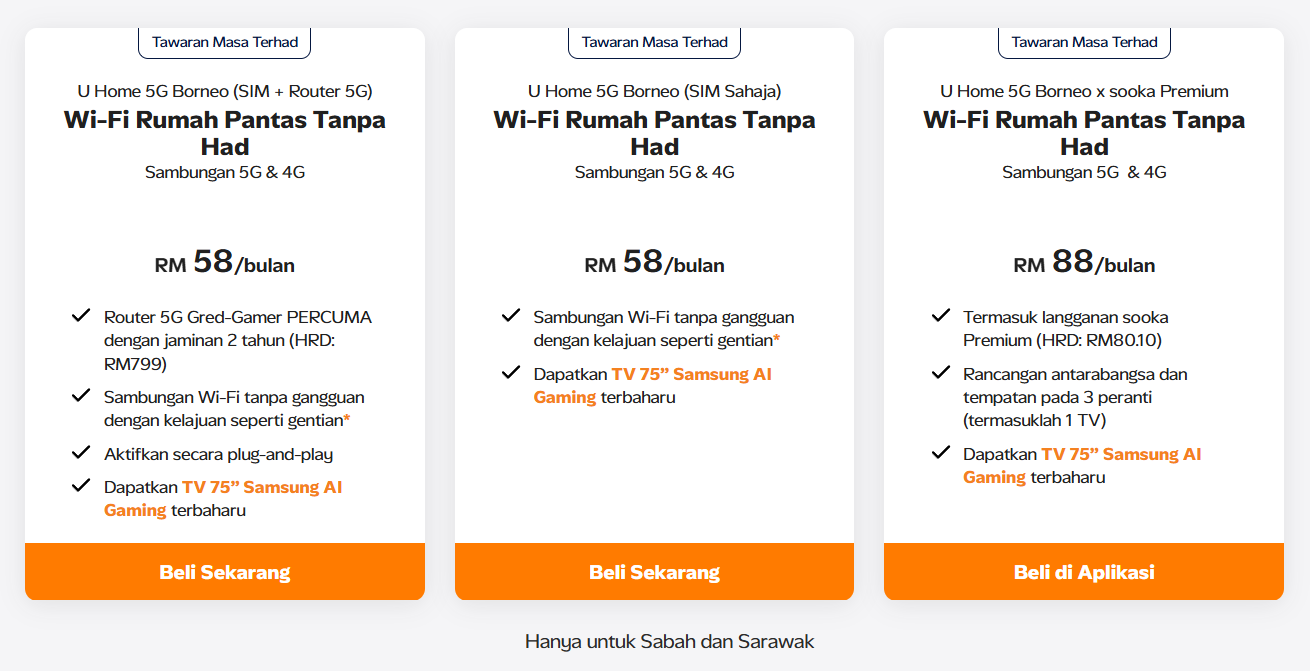Click checkmark next to Aktifkan secara plug-and-play
1310x671 pixels.
tap(81, 453)
